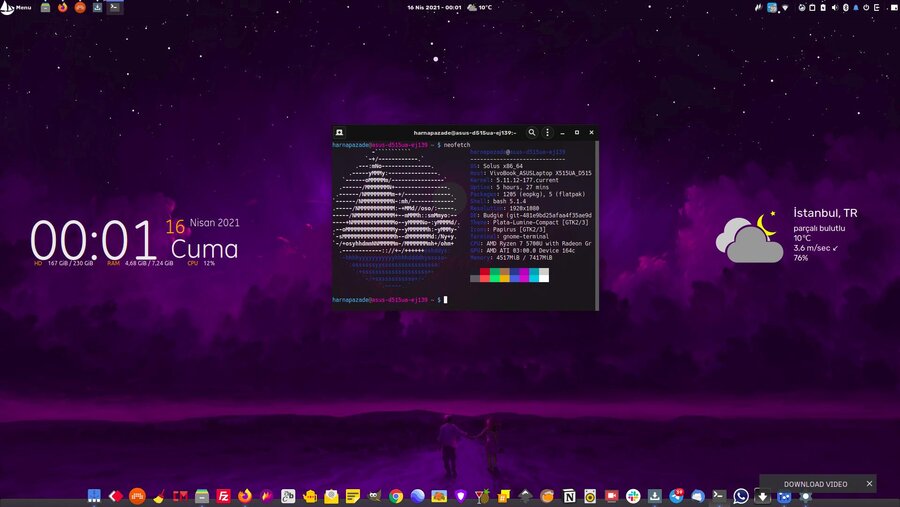This screenshot has width=900, height=507.
Task: Launch WhatsApp from the dock
Action: tap(741, 496)
